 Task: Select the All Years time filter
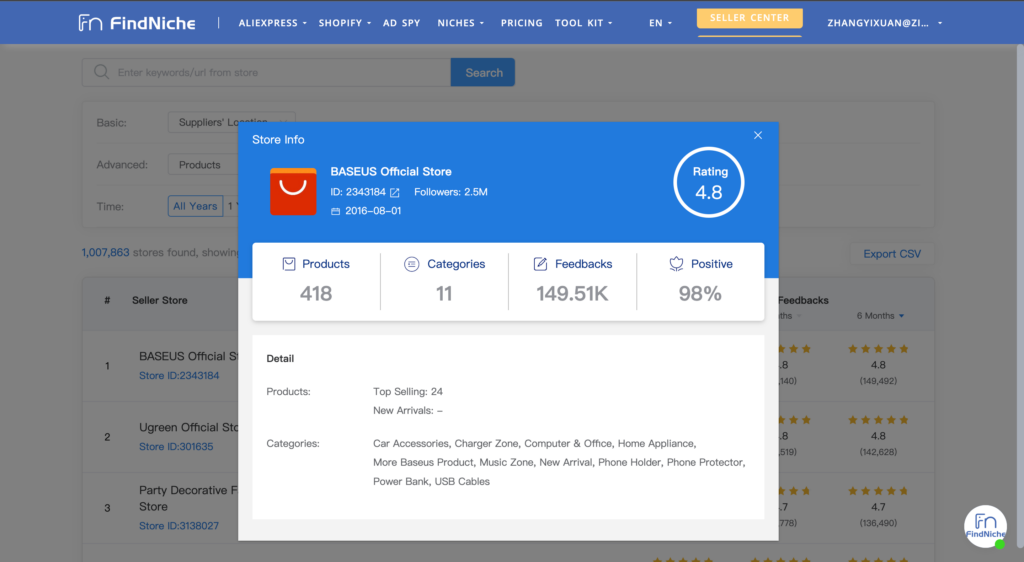195,206
